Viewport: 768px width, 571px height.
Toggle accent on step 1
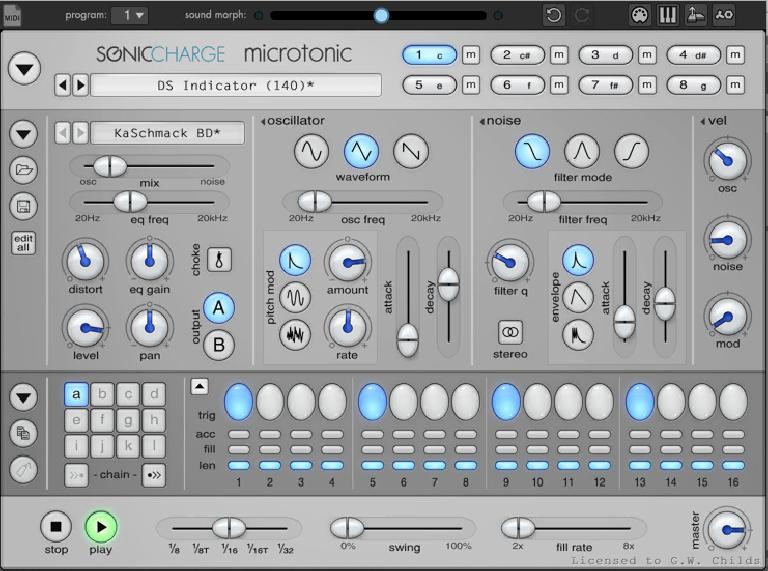(x=239, y=434)
